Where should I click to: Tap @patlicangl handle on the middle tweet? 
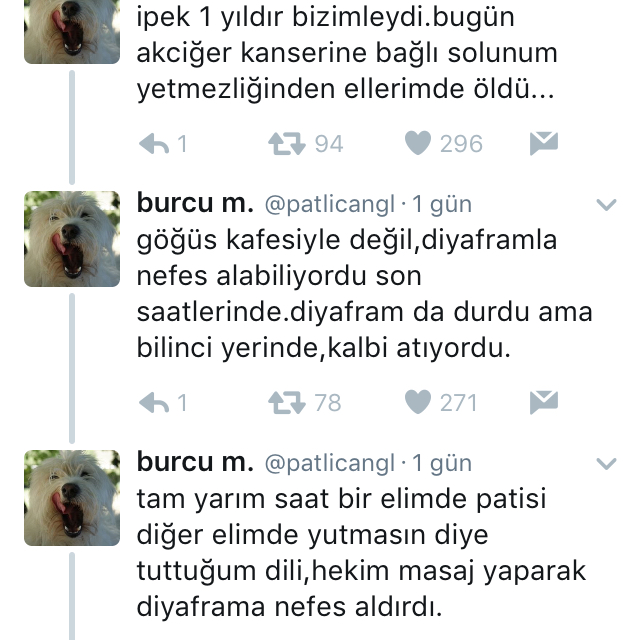pyautogui.click(x=330, y=205)
